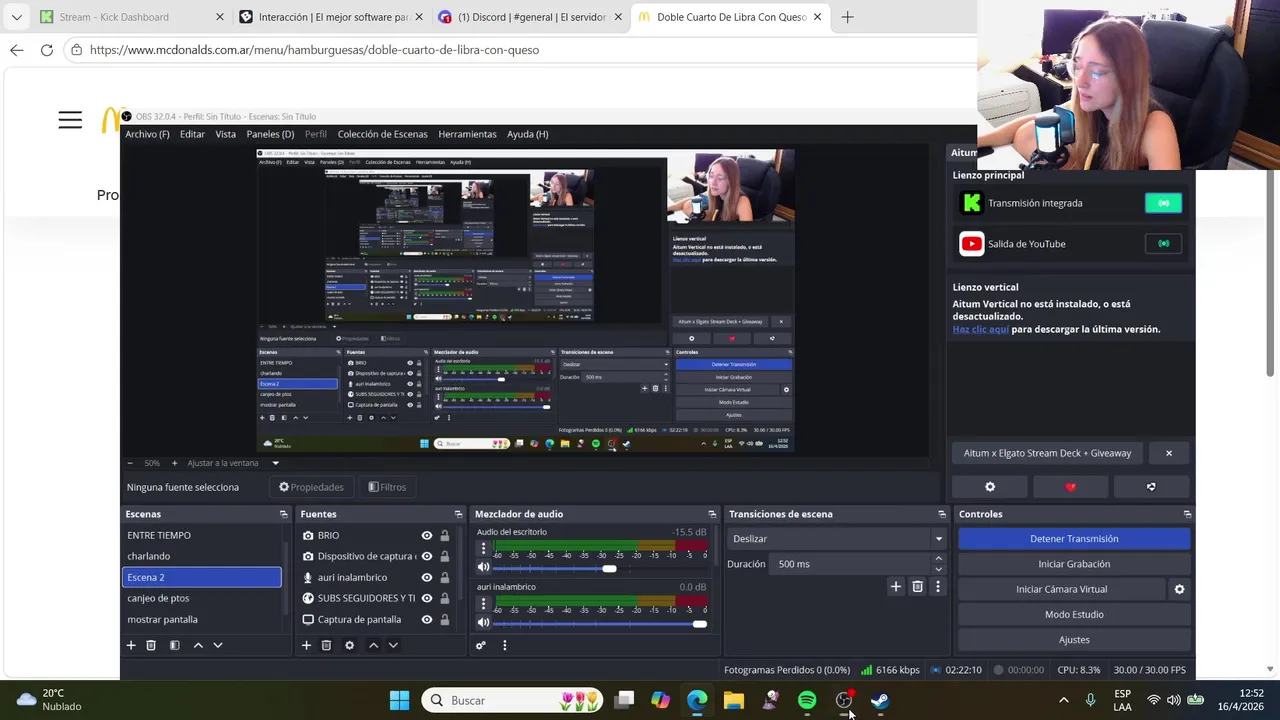
Task: Open Paneles (D) menu
Action: tap(270, 134)
